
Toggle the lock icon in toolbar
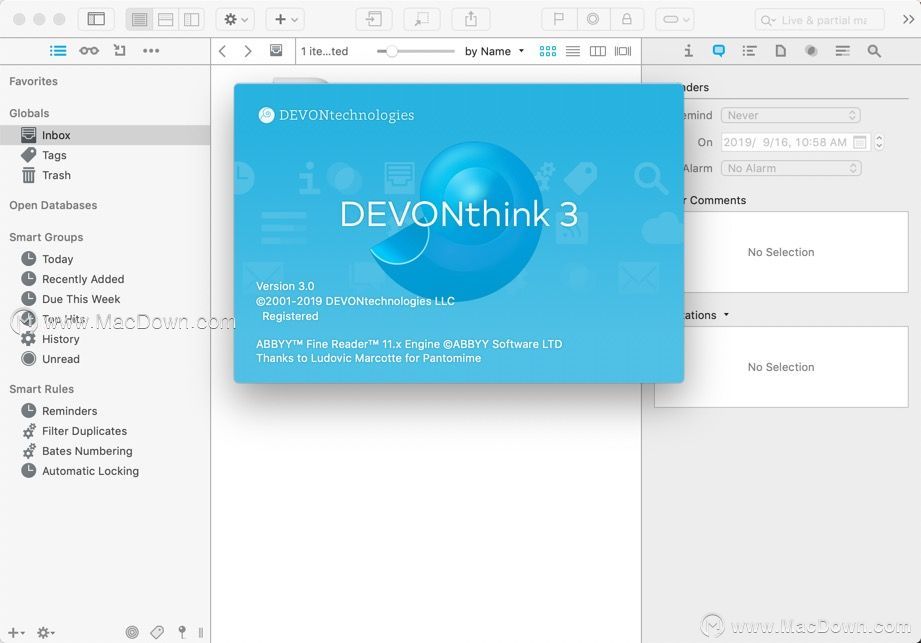[627, 19]
